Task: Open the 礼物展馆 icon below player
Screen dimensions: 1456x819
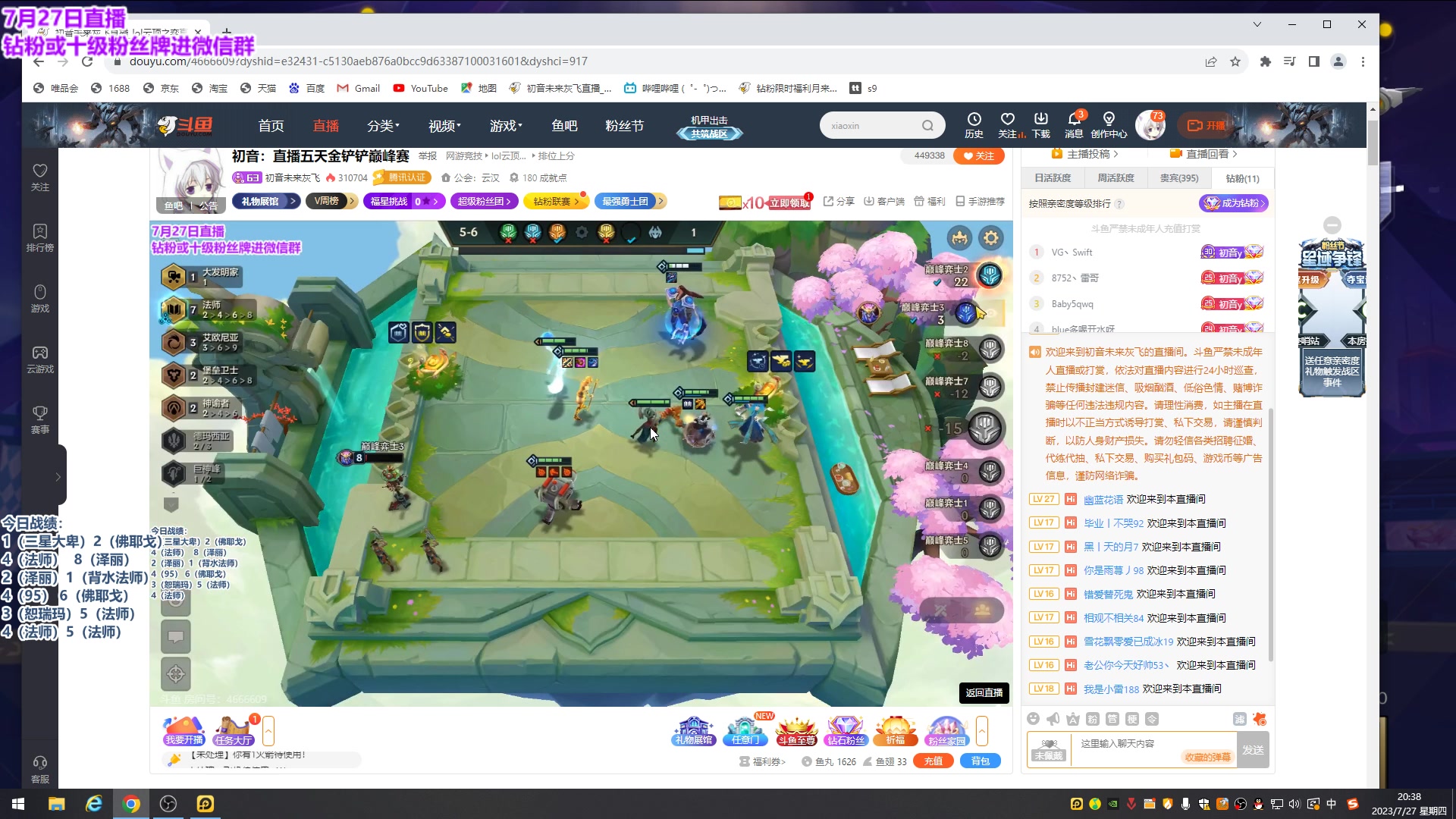Action: [693, 730]
